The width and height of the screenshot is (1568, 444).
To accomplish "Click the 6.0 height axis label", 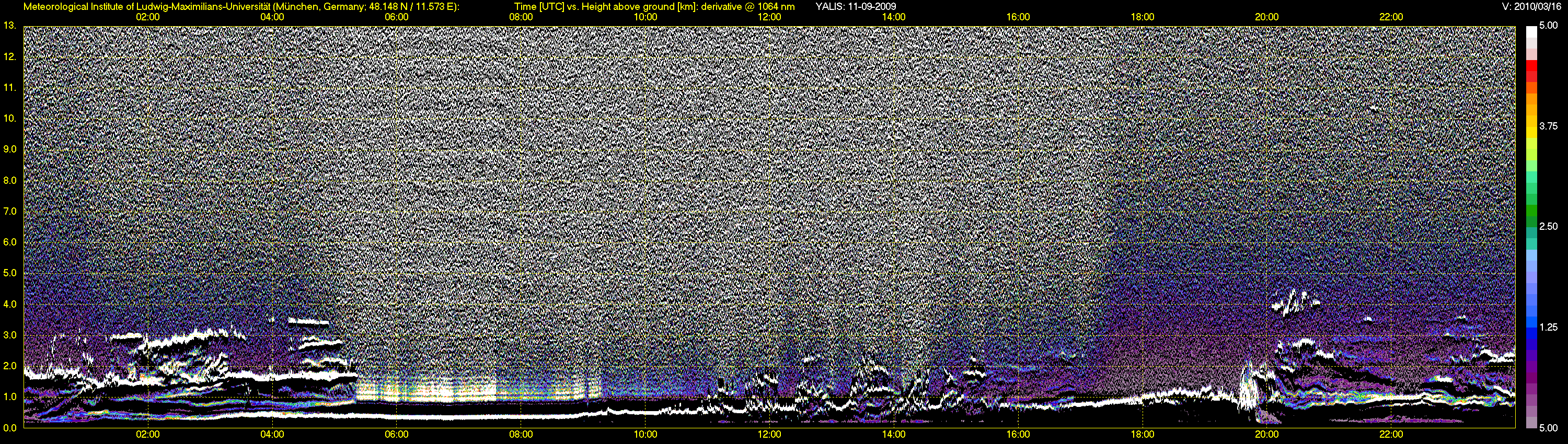I will point(10,242).
